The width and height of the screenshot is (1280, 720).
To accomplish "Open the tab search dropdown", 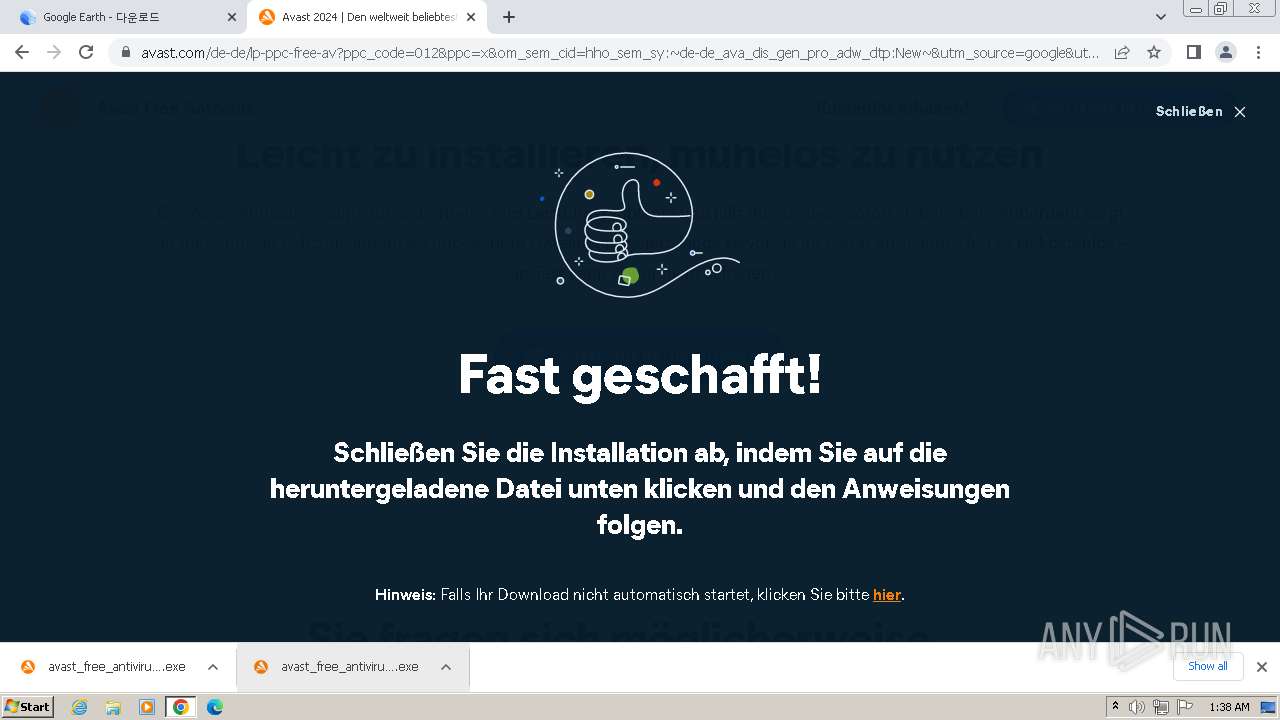I will pyautogui.click(x=1161, y=17).
